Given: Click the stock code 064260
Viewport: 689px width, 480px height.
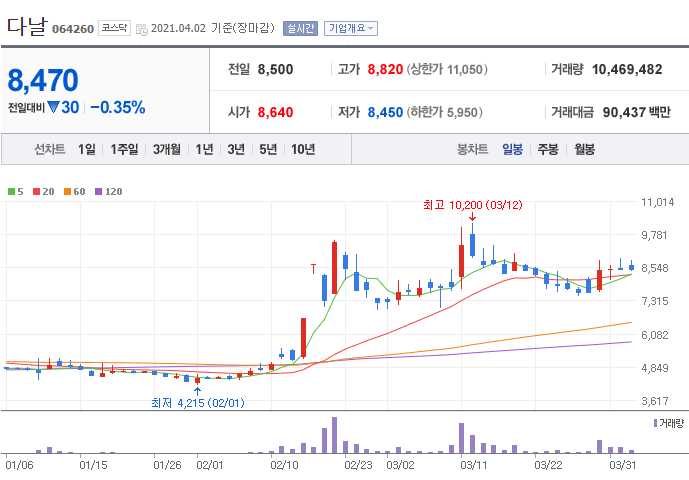Looking at the screenshot, I should (73, 29).
